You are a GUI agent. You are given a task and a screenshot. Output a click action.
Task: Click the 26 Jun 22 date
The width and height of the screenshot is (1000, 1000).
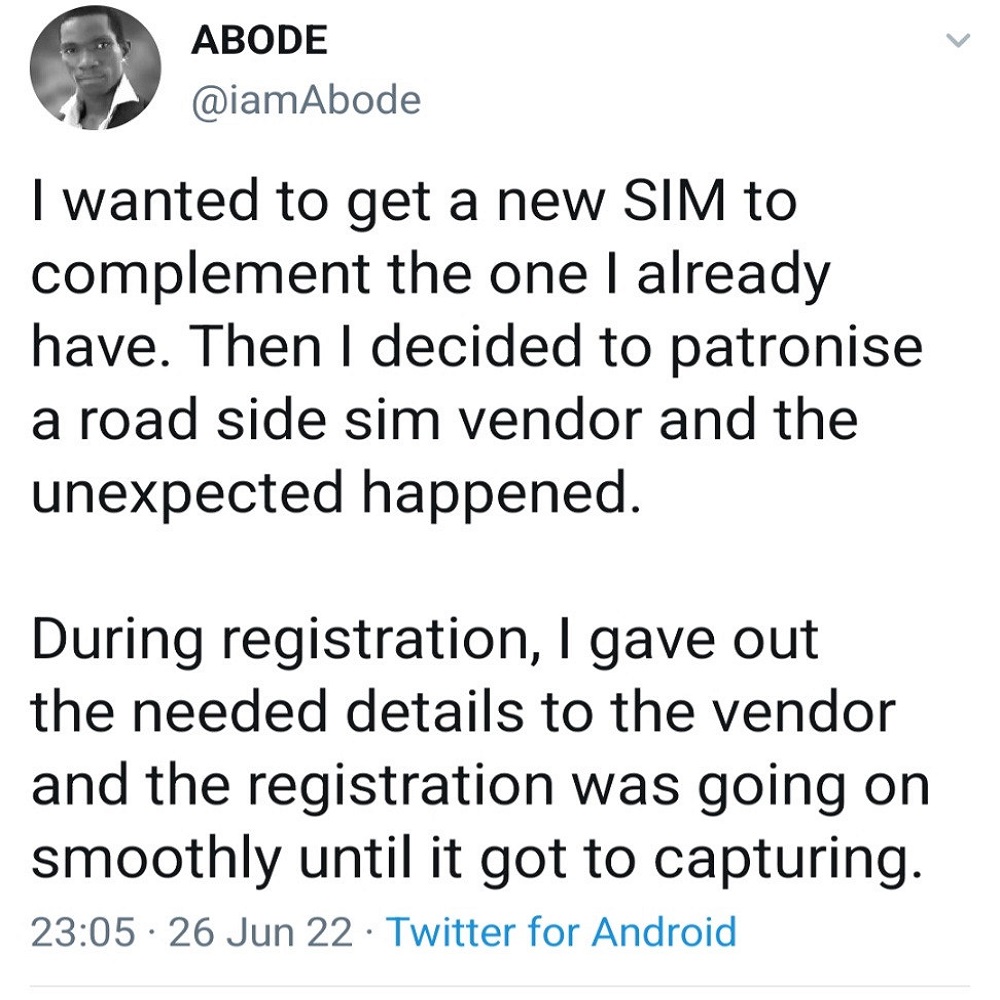(260, 931)
